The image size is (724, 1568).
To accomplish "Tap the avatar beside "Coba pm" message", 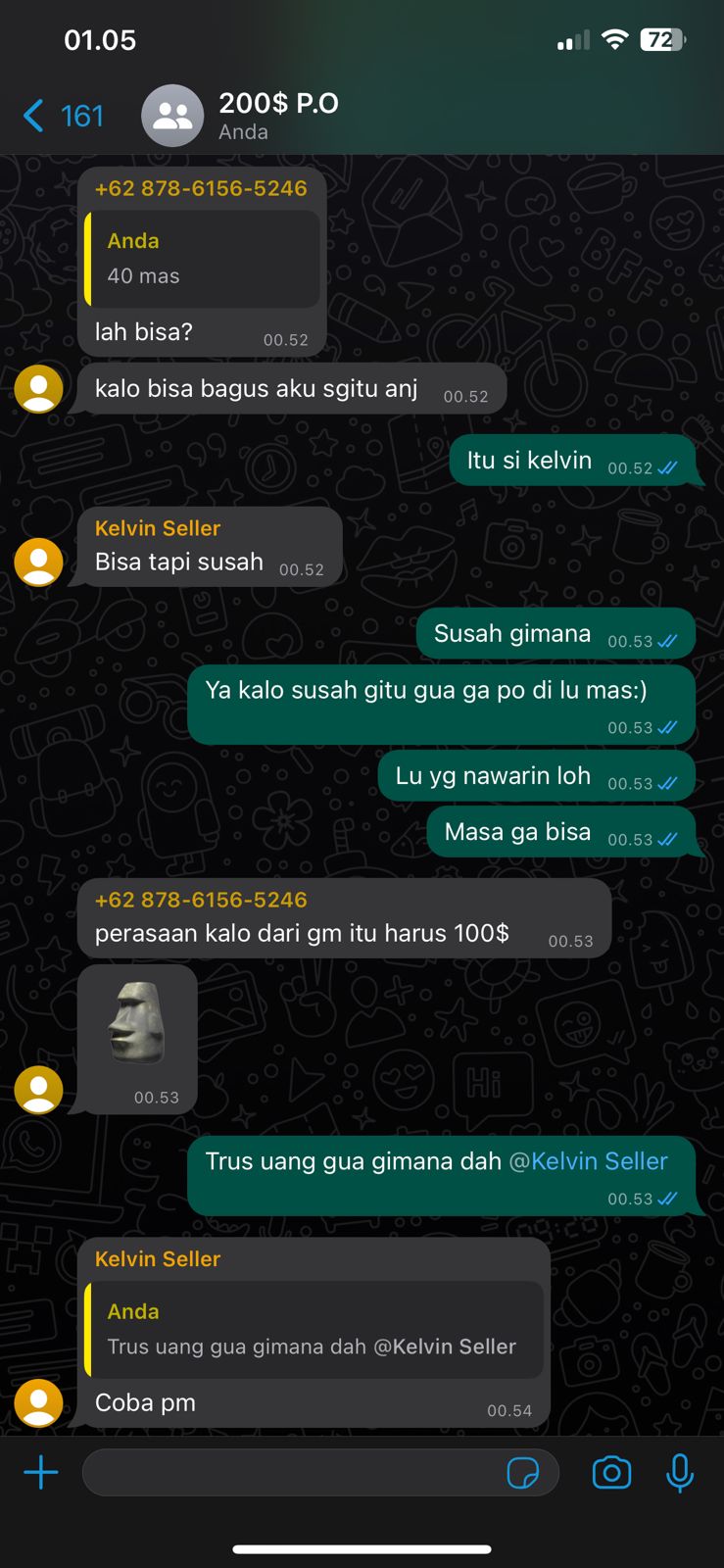I will [x=39, y=1403].
